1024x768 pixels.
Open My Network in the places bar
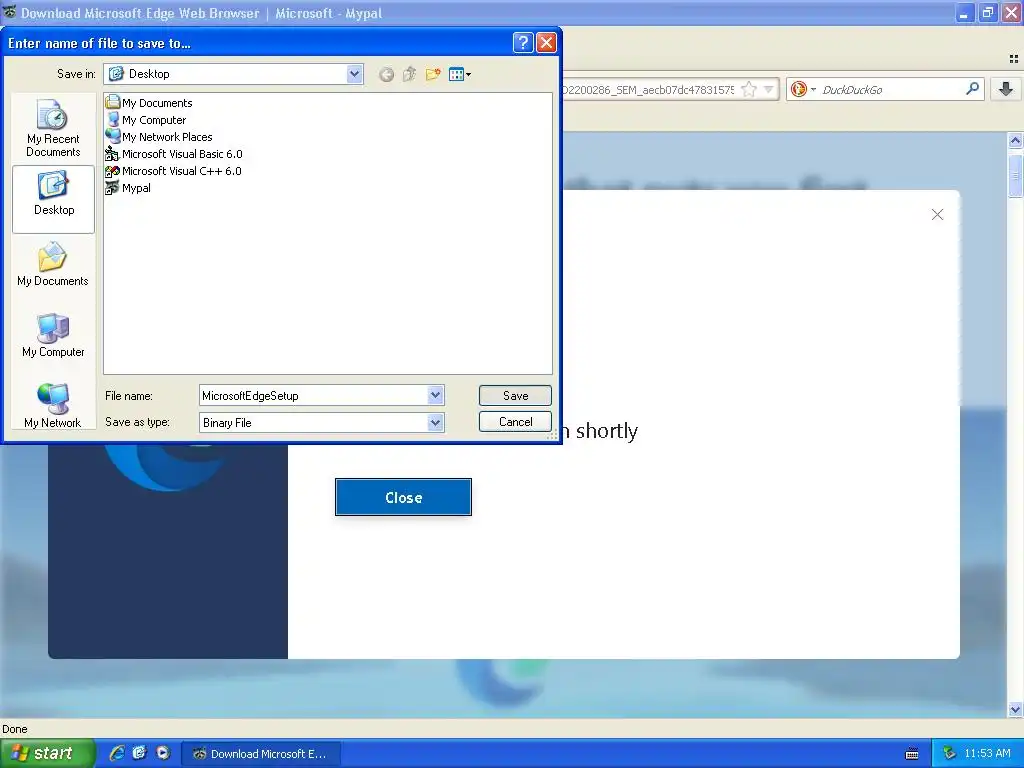[x=53, y=405]
